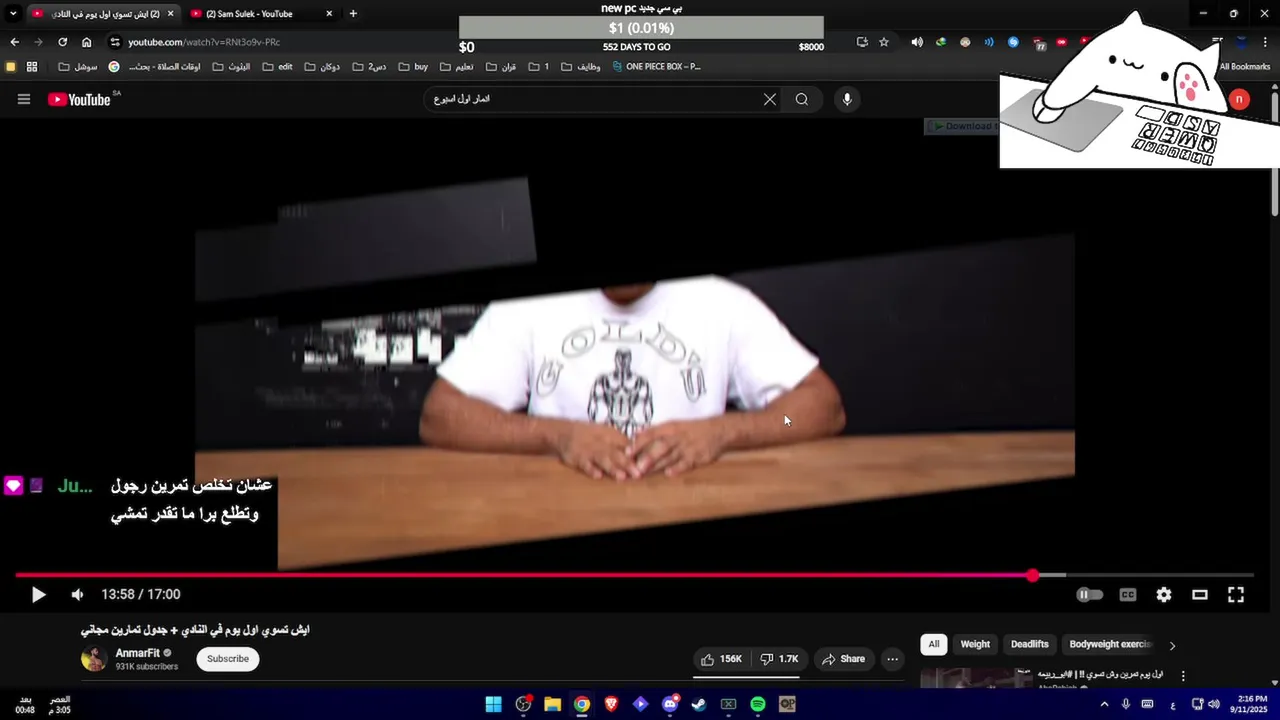Open the YouTube guide hamburger menu

click(24, 99)
